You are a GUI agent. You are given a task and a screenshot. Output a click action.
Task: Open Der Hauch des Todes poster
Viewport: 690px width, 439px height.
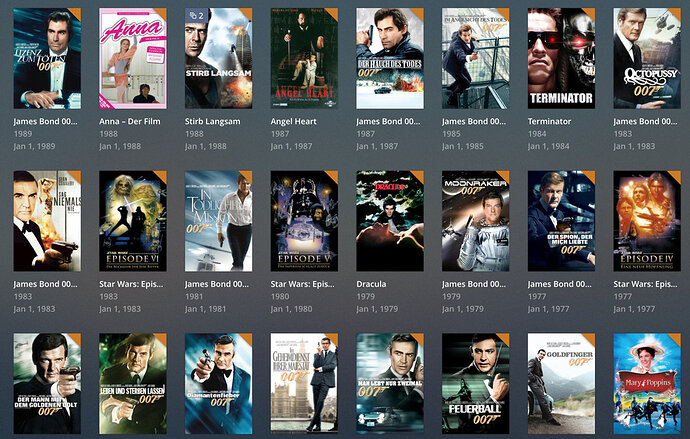(390, 58)
